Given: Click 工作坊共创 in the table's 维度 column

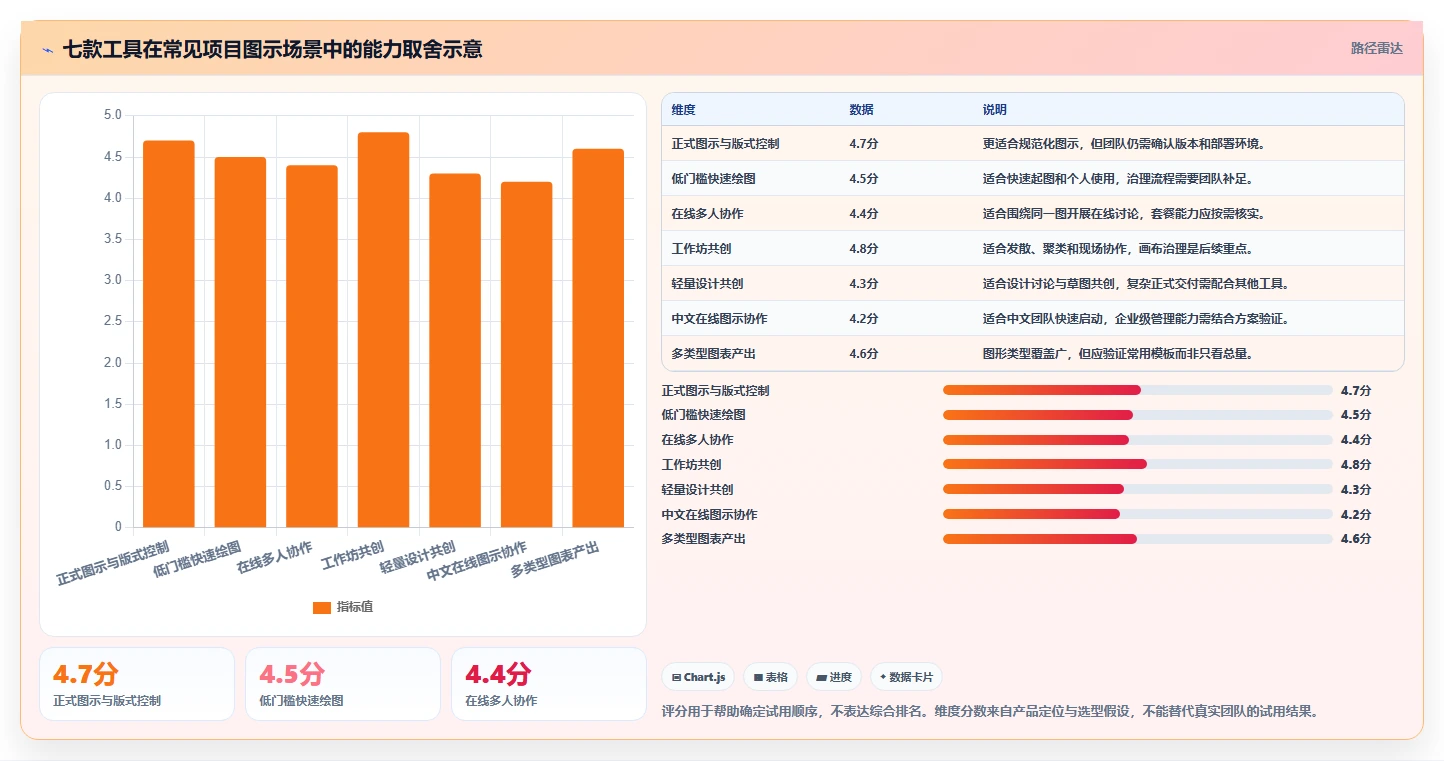Looking at the screenshot, I should (x=702, y=249).
